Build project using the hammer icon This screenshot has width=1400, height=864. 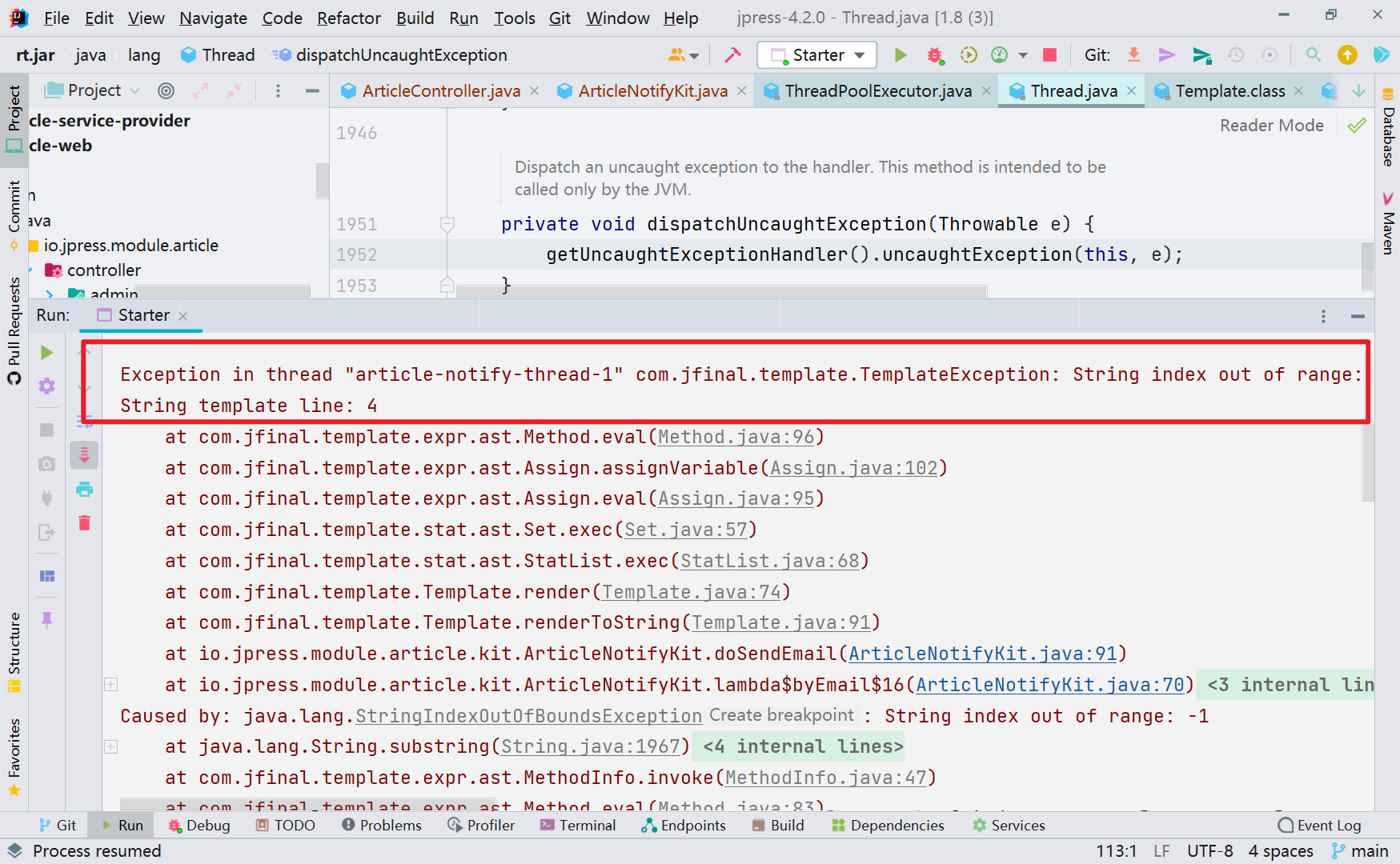point(732,55)
